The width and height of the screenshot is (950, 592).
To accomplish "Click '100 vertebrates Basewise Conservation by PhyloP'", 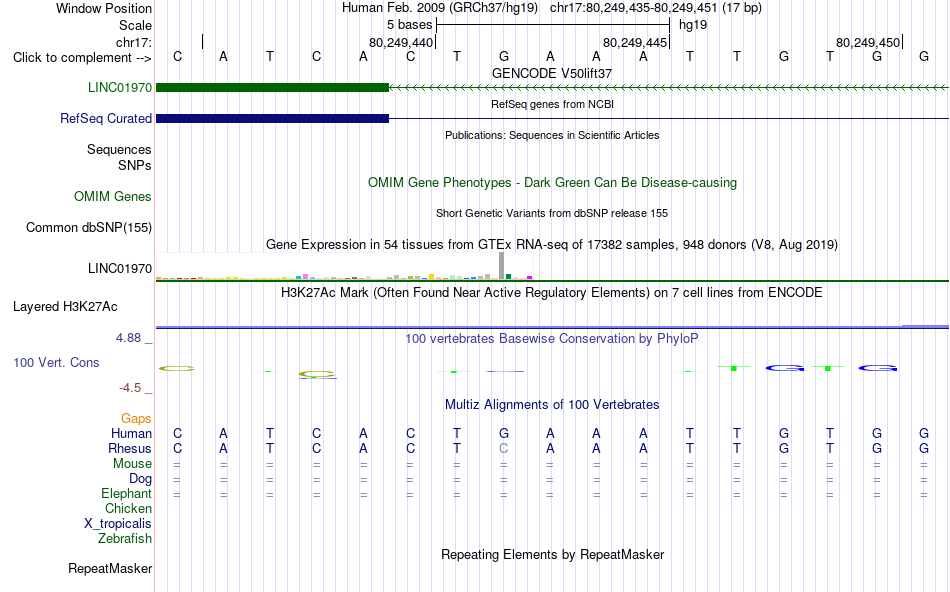I will pyautogui.click(x=552, y=339).
